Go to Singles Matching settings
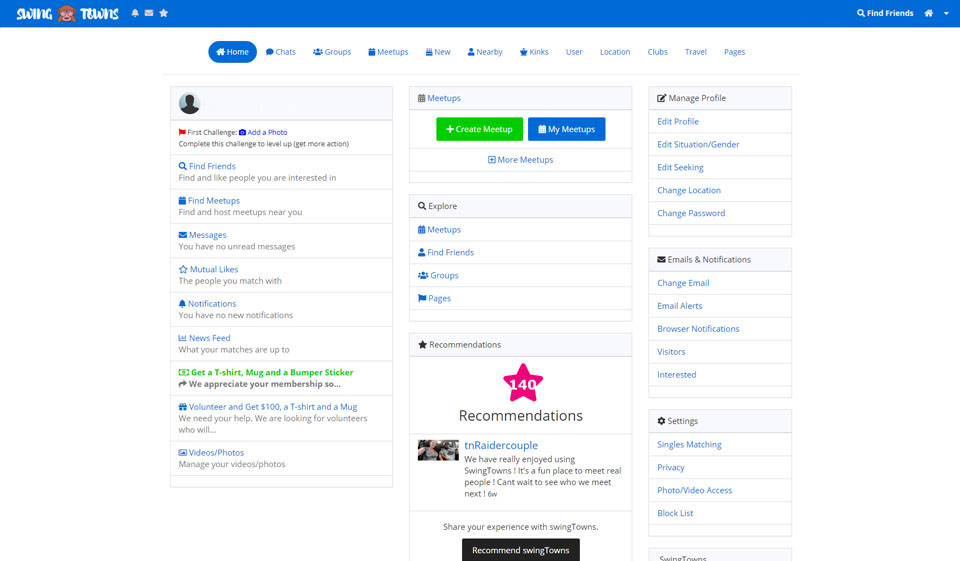 tap(689, 444)
